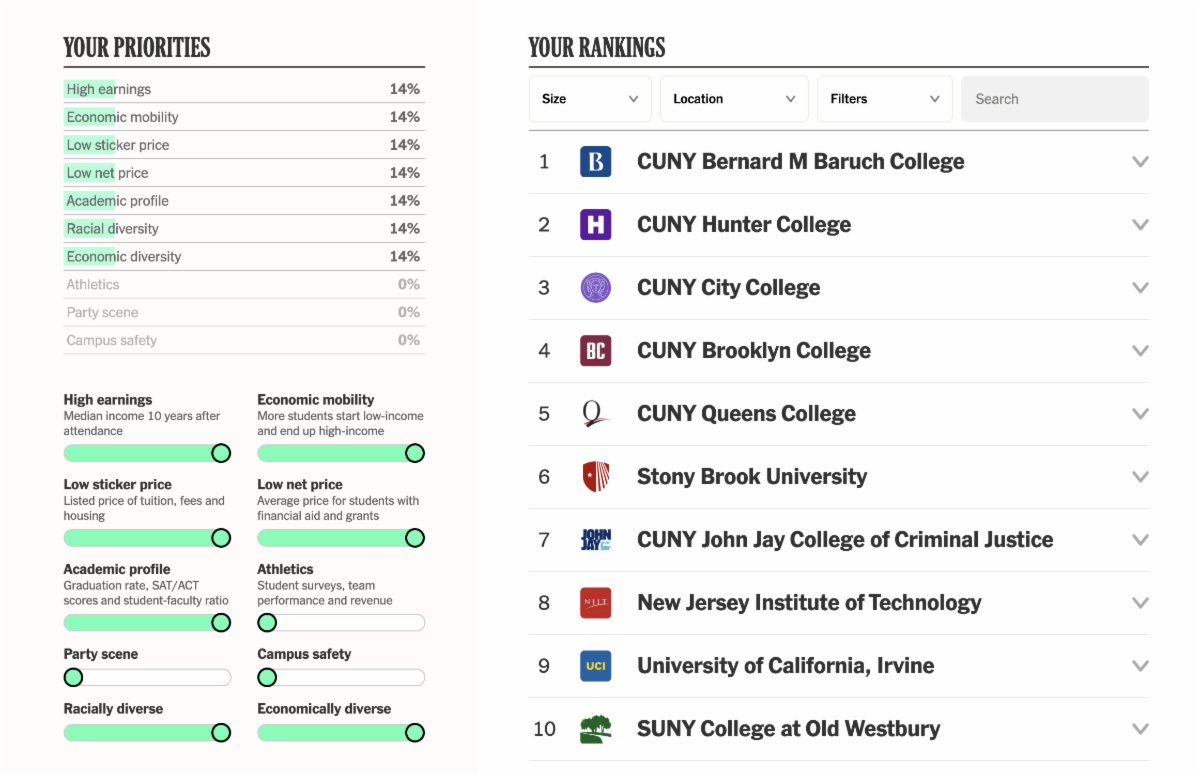Click the CUNY Baruch College logo icon
The height and width of the screenshot is (774, 1200).
(x=595, y=162)
